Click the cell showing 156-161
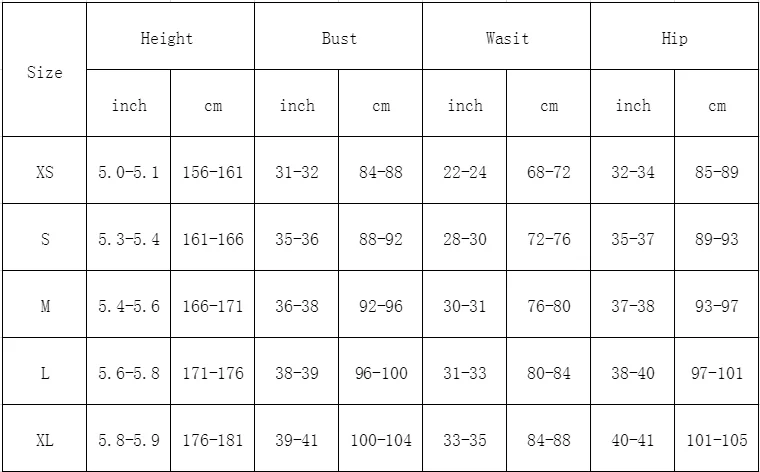This screenshot has height=472, width=760. coord(212,170)
